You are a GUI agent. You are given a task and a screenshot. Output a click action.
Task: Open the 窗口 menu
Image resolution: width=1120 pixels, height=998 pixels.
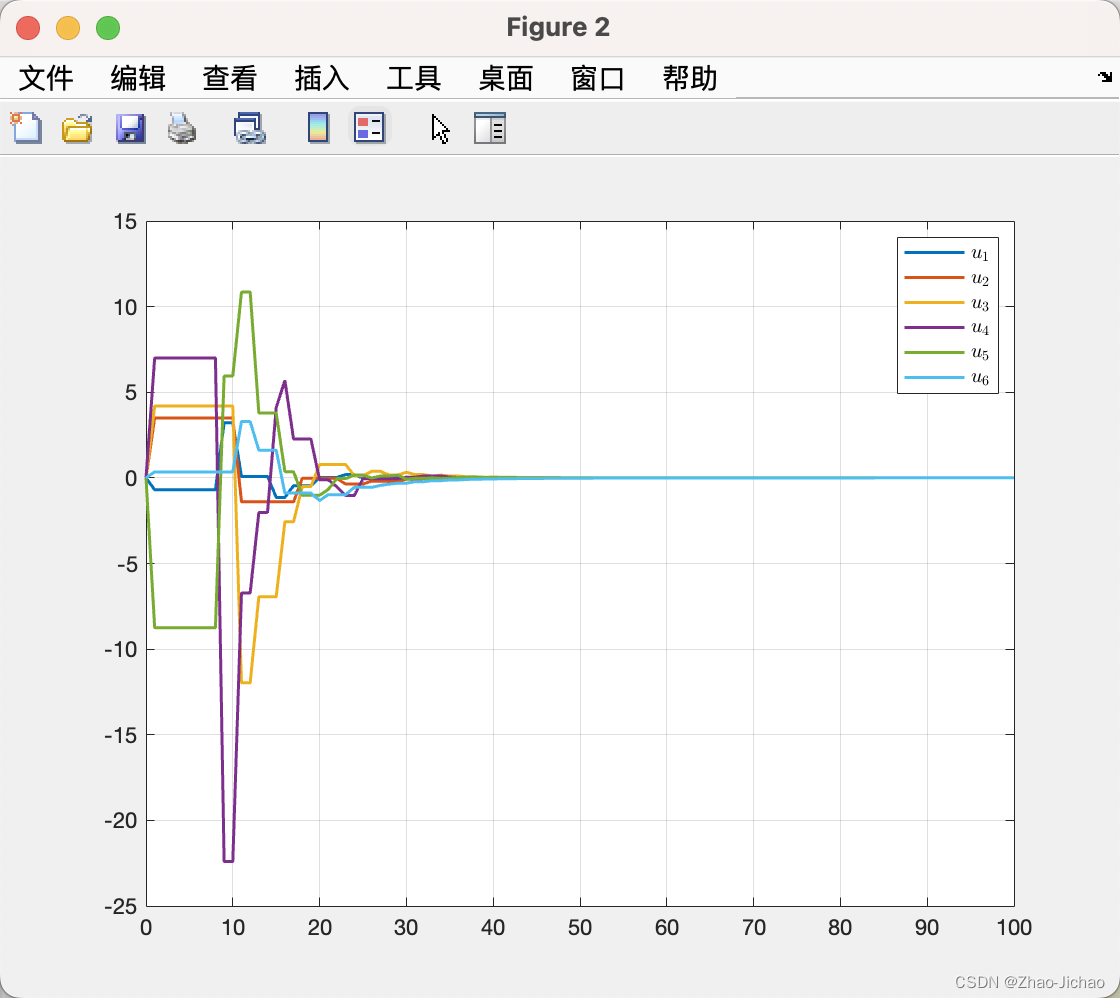click(x=599, y=78)
